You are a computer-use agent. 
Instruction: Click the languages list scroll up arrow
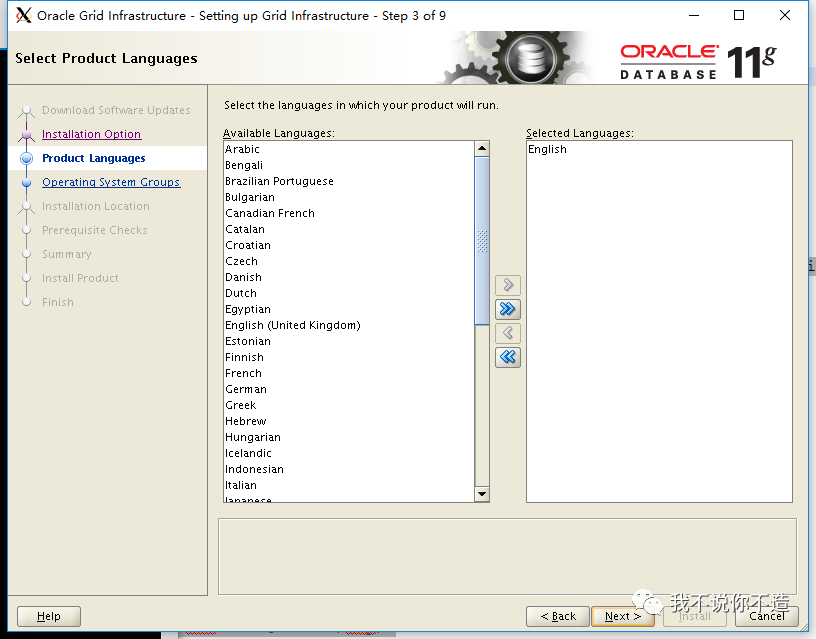click(x=482, y=149)
